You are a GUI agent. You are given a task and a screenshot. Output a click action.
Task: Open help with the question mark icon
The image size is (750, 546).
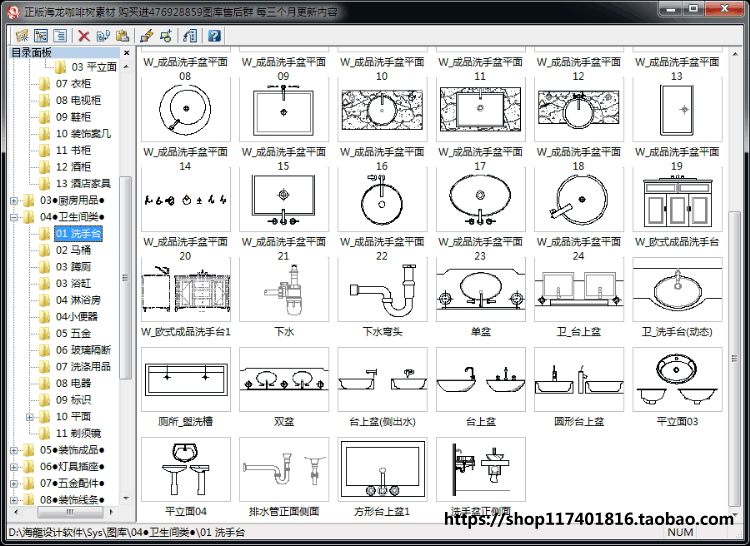(214, 36)
